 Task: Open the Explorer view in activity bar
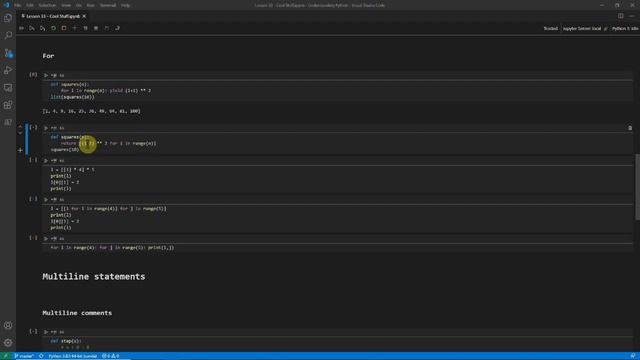coord(8,18)
